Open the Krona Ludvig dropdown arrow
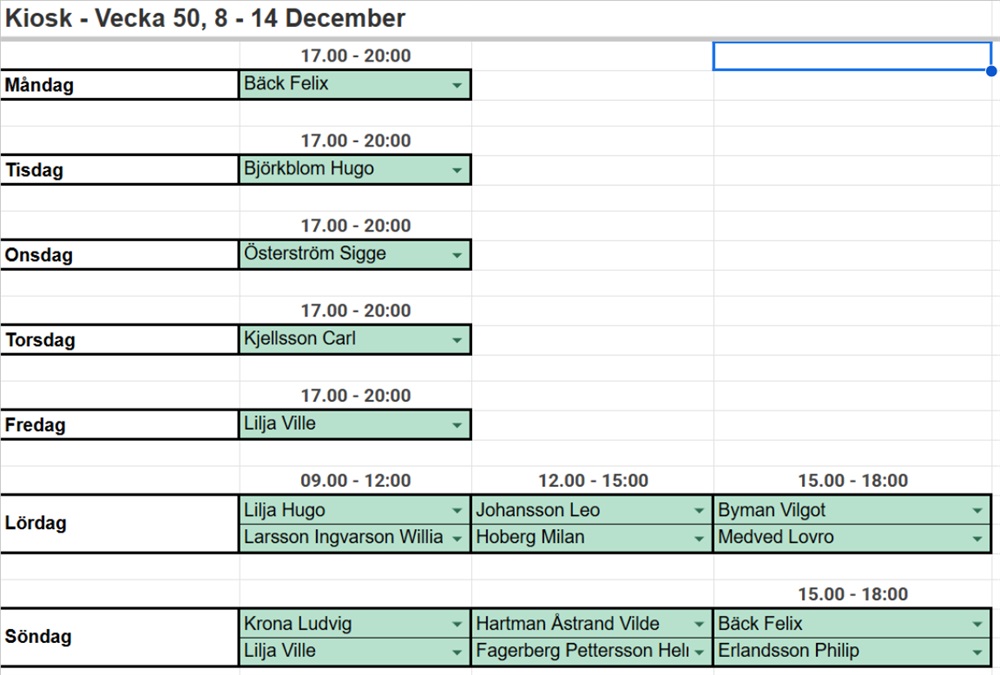Screen dimensions: 1000x675 click(457, 625)
